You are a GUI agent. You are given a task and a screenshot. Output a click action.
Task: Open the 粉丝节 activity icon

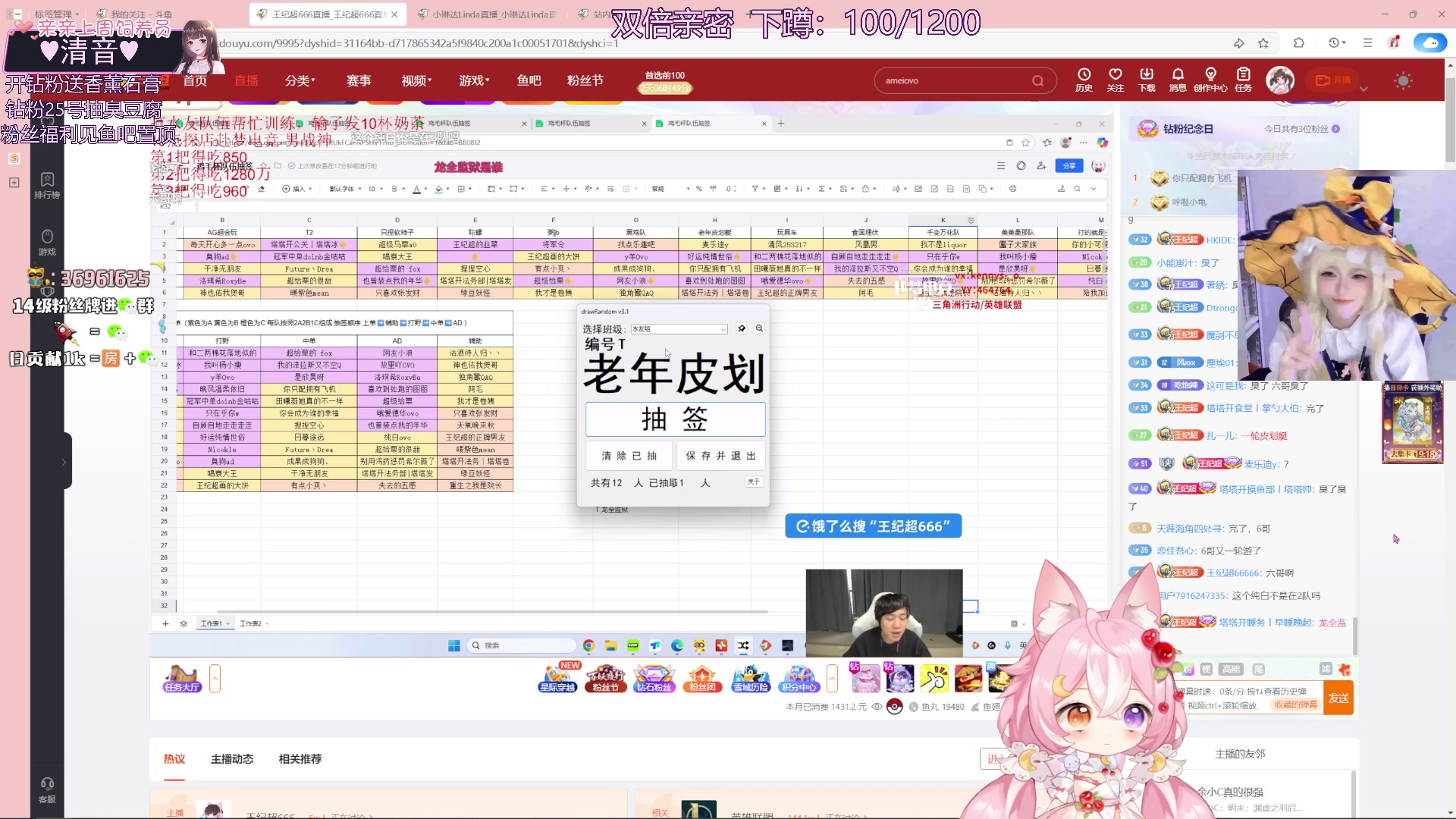pos(605,678)
